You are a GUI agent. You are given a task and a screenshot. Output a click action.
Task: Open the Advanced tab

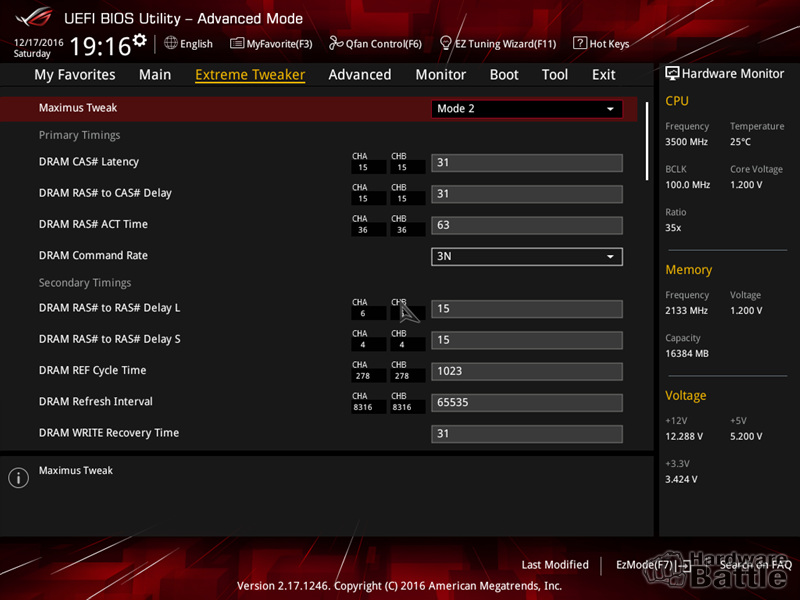[x=360, y=74]
